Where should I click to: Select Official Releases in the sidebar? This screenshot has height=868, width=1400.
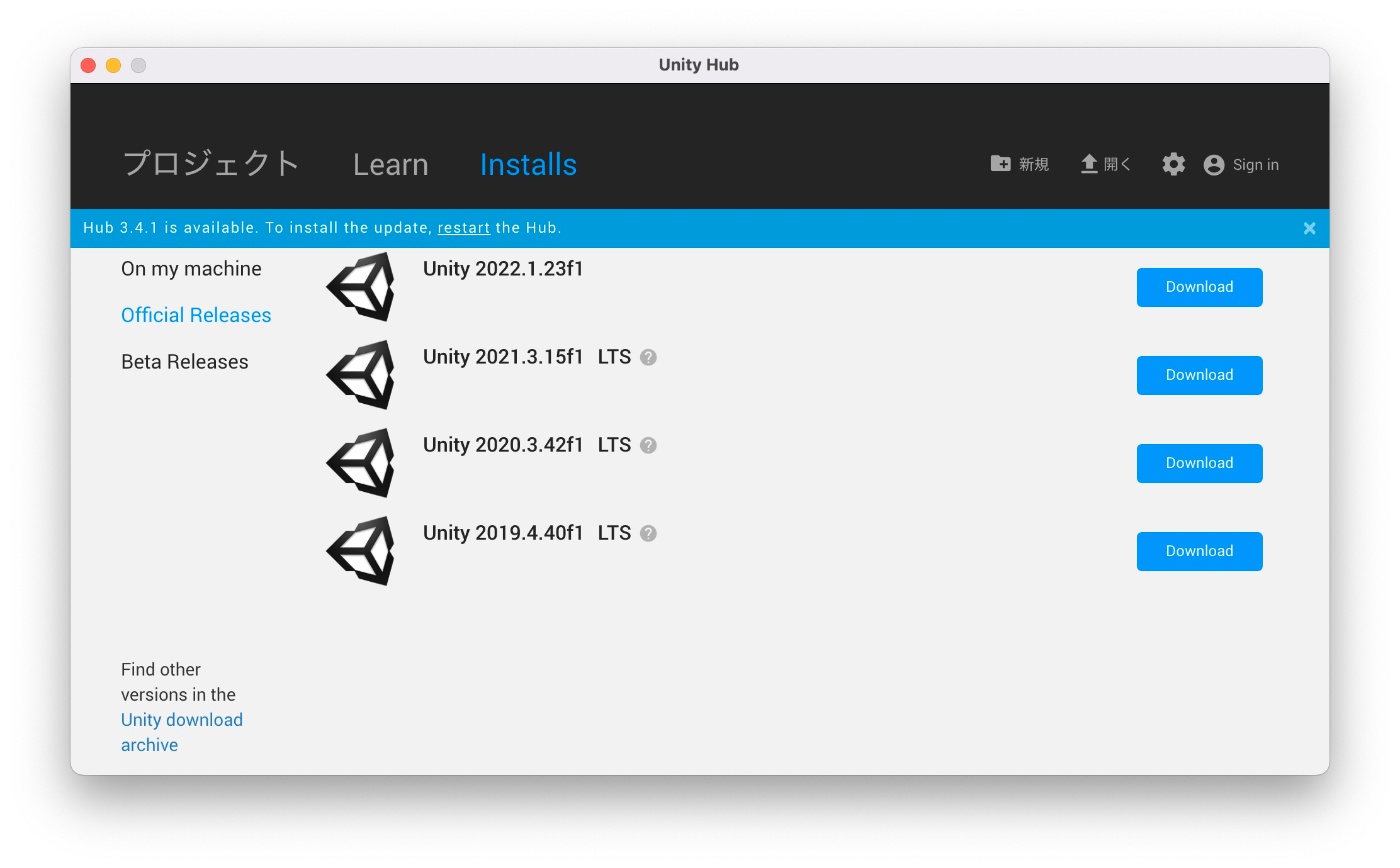[196, 315]
